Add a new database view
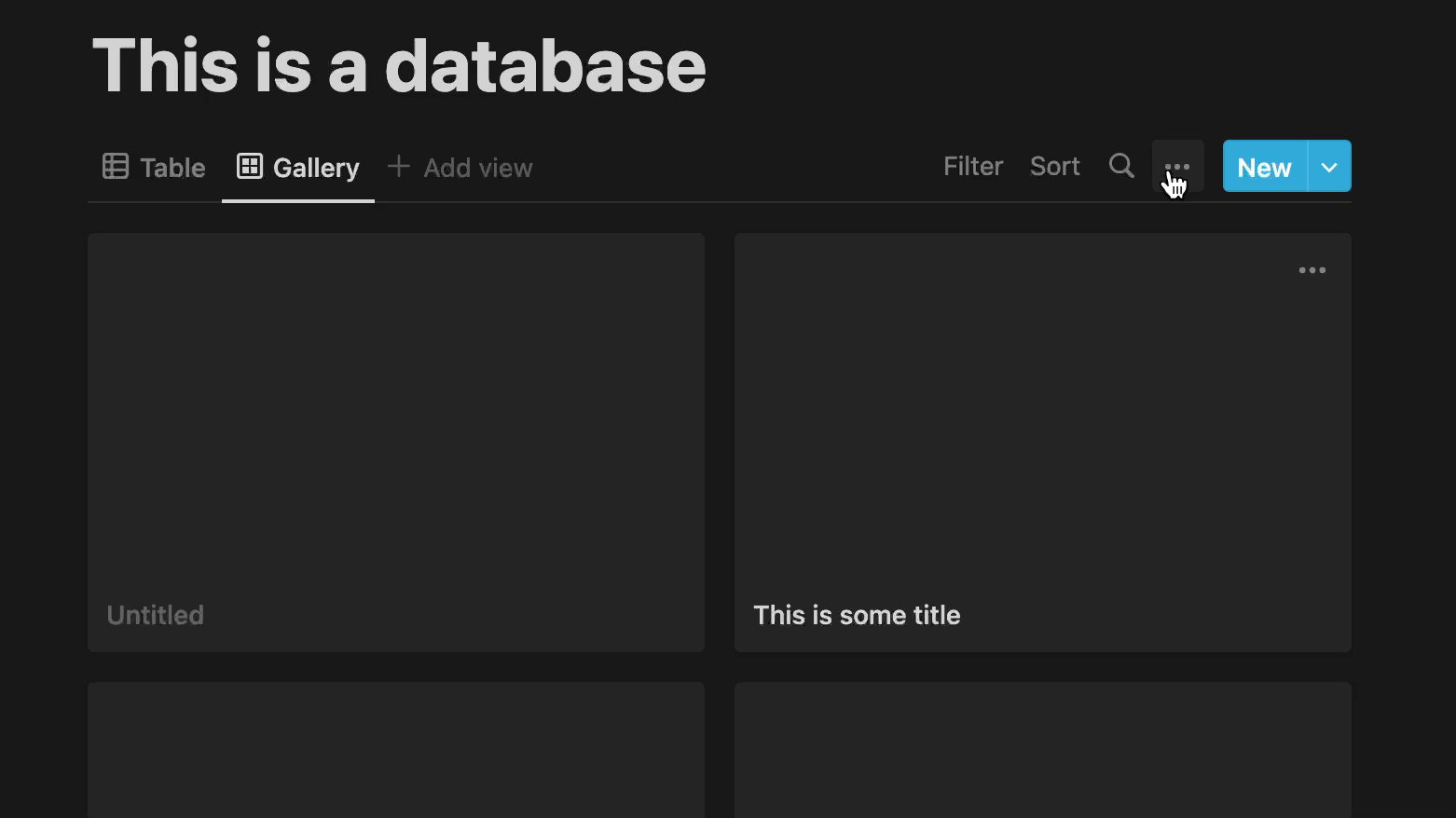 point(460,168)
